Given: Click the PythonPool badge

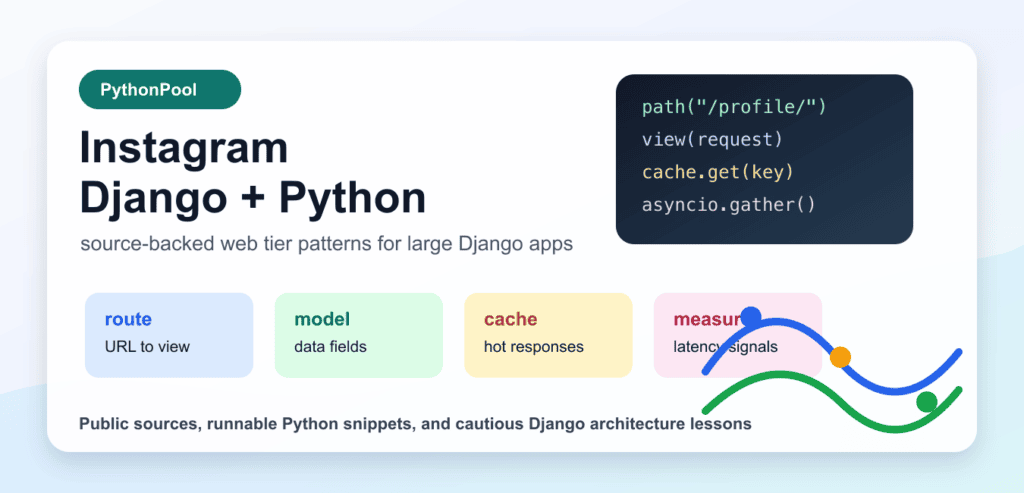Looking at the screenshot, I should pyautogui.click(x=160, y=89).
